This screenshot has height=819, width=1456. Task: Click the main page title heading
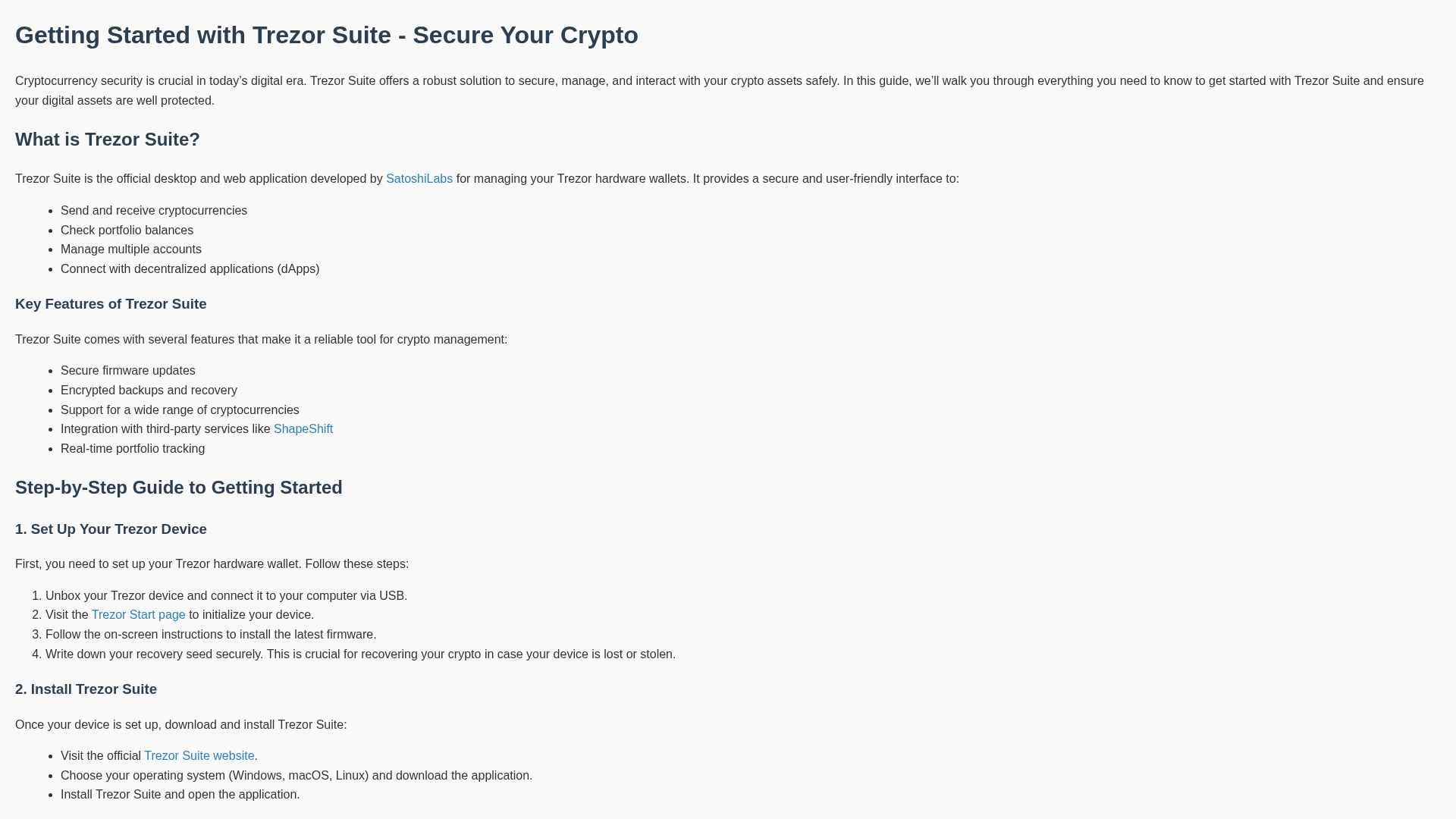coord(326,36)
